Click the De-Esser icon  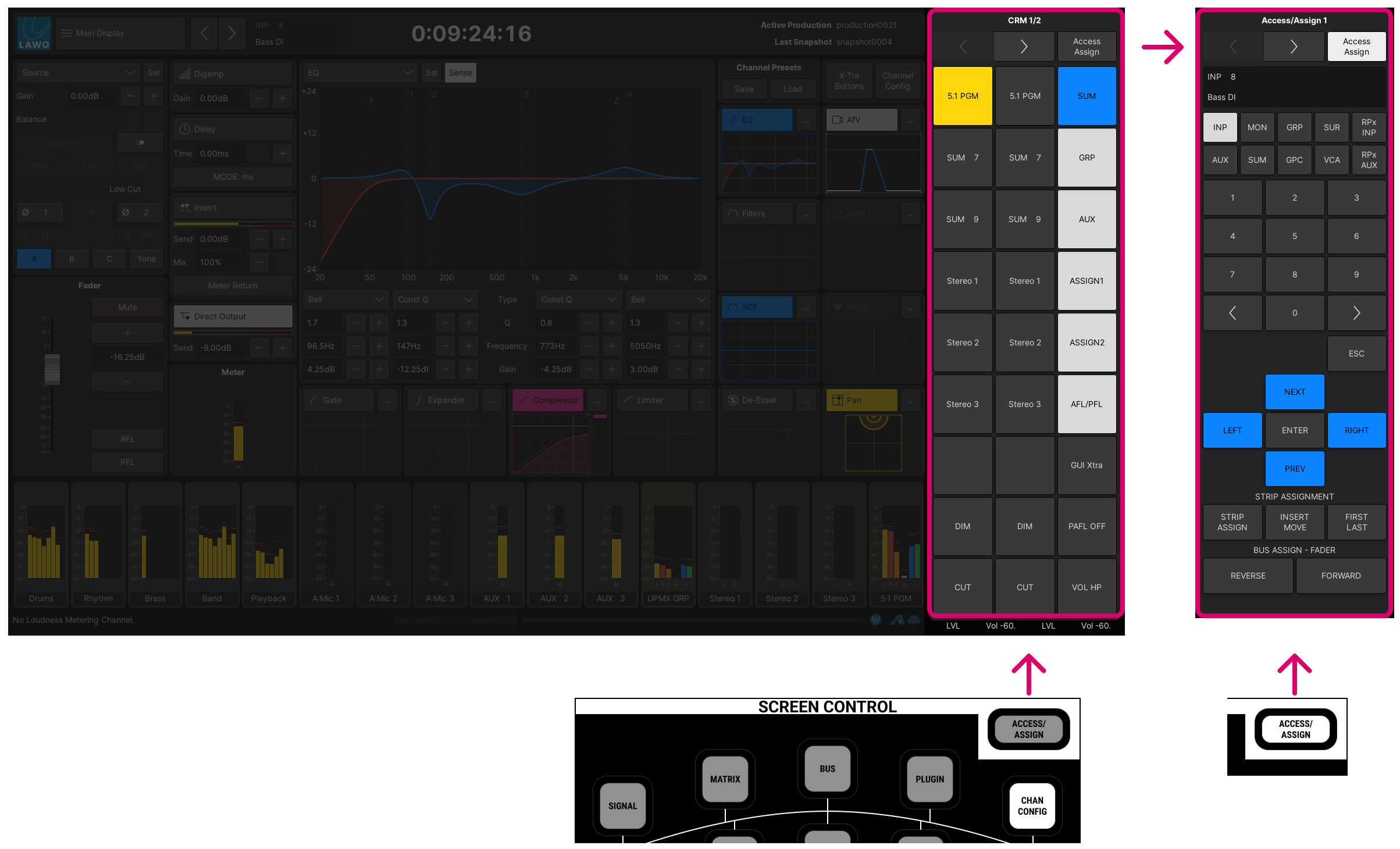click(757, 400)
